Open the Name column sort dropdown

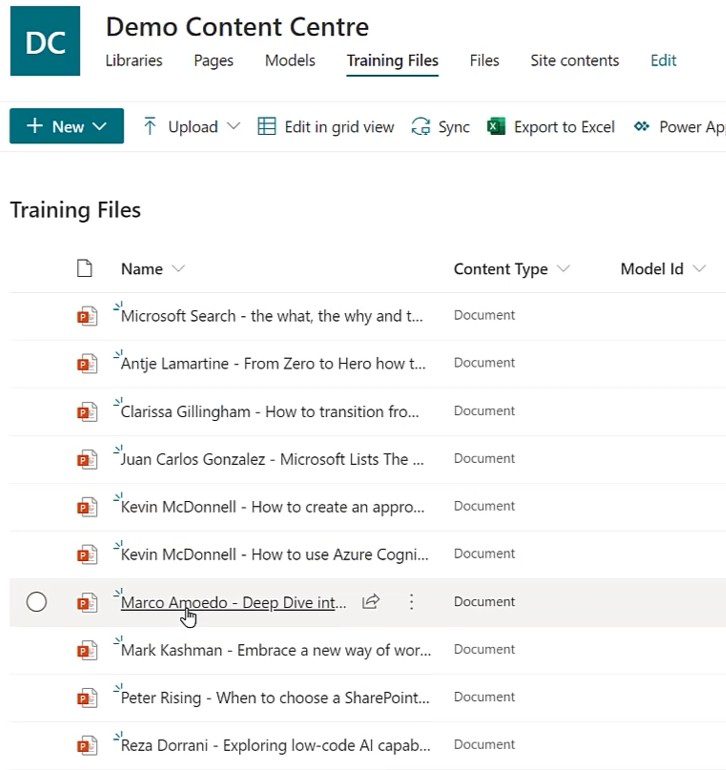tap(178, 269)
